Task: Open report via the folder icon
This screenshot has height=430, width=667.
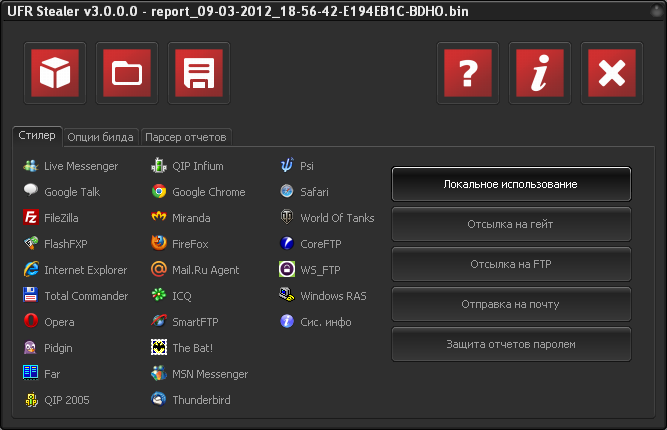Action: [x=127, y=73]
